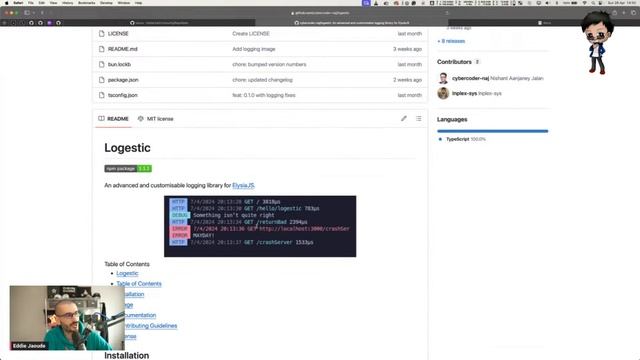Click the book icon on README tab
The height and width of the screenshot is (360, 640).
[101, 119]
